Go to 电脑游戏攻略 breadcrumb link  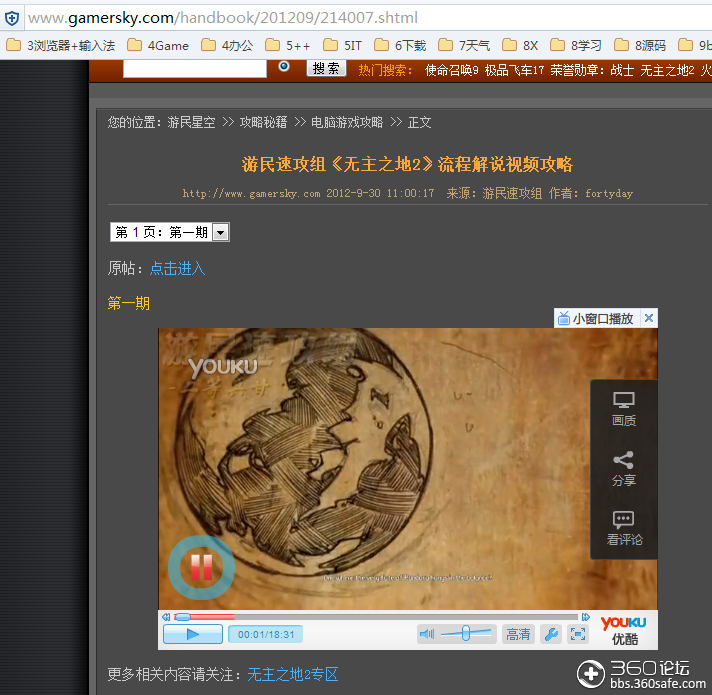pyautogui.click(x=347, y=122)
